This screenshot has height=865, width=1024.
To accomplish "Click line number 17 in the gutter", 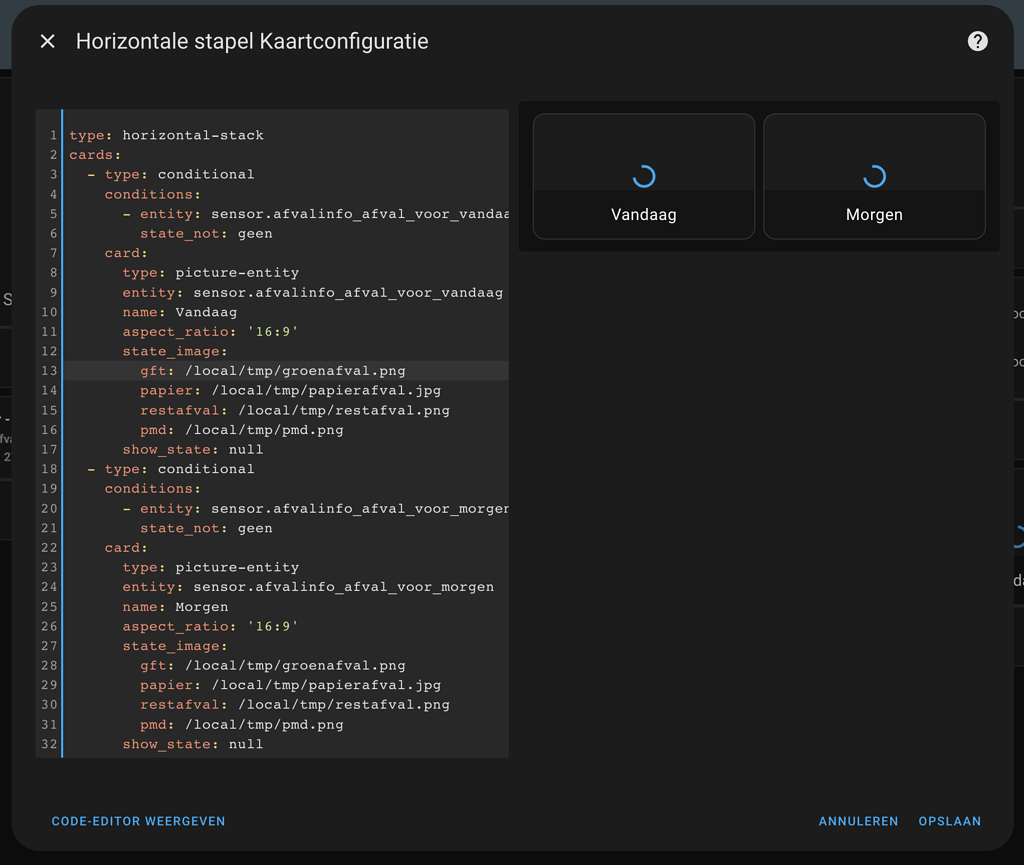I will (x=49, y=450).
